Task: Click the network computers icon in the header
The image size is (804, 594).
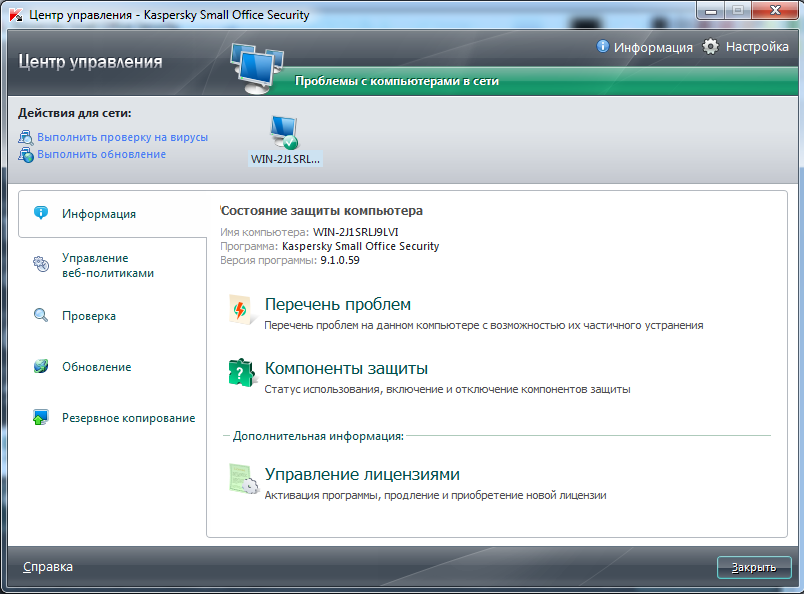Action: [257, 68]
